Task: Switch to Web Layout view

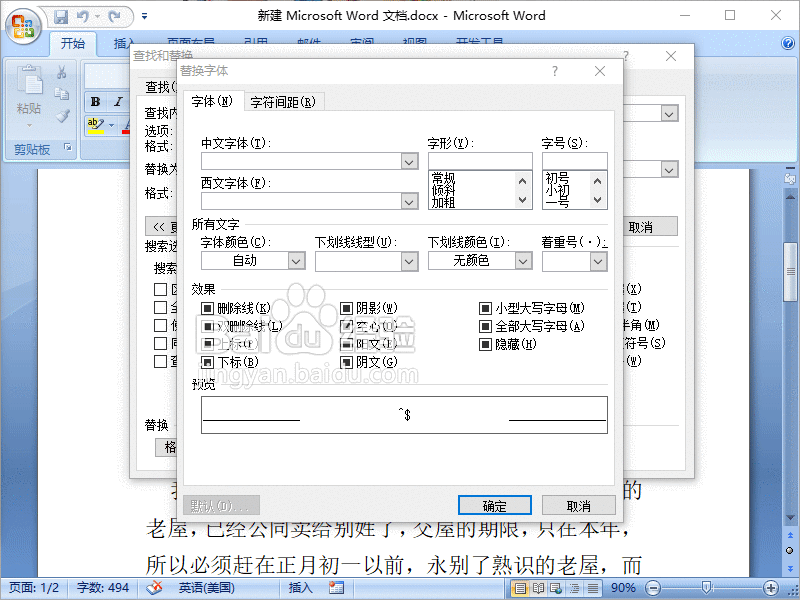Action: pos(556,588)
